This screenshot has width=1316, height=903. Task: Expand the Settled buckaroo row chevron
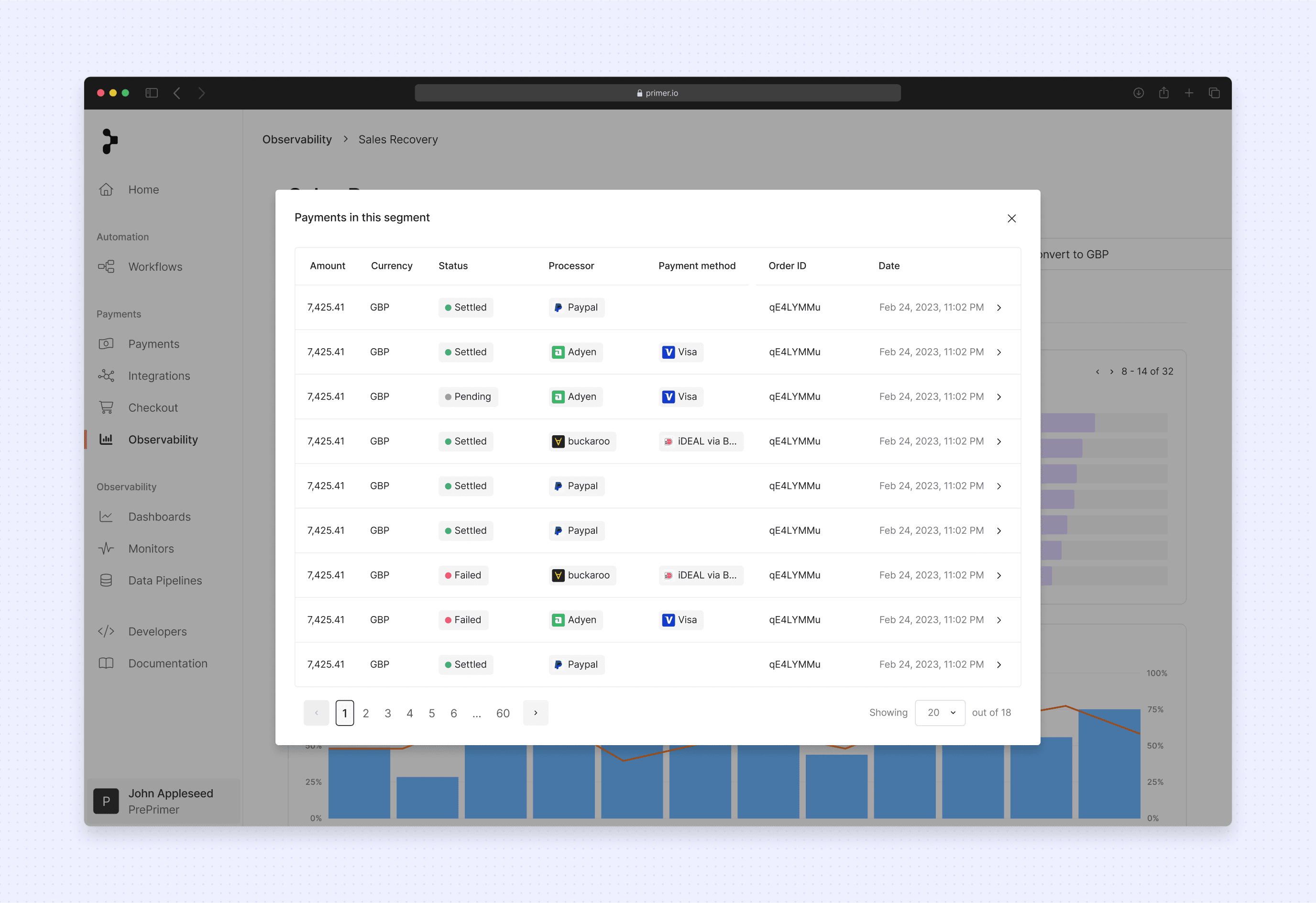point(999,441)
